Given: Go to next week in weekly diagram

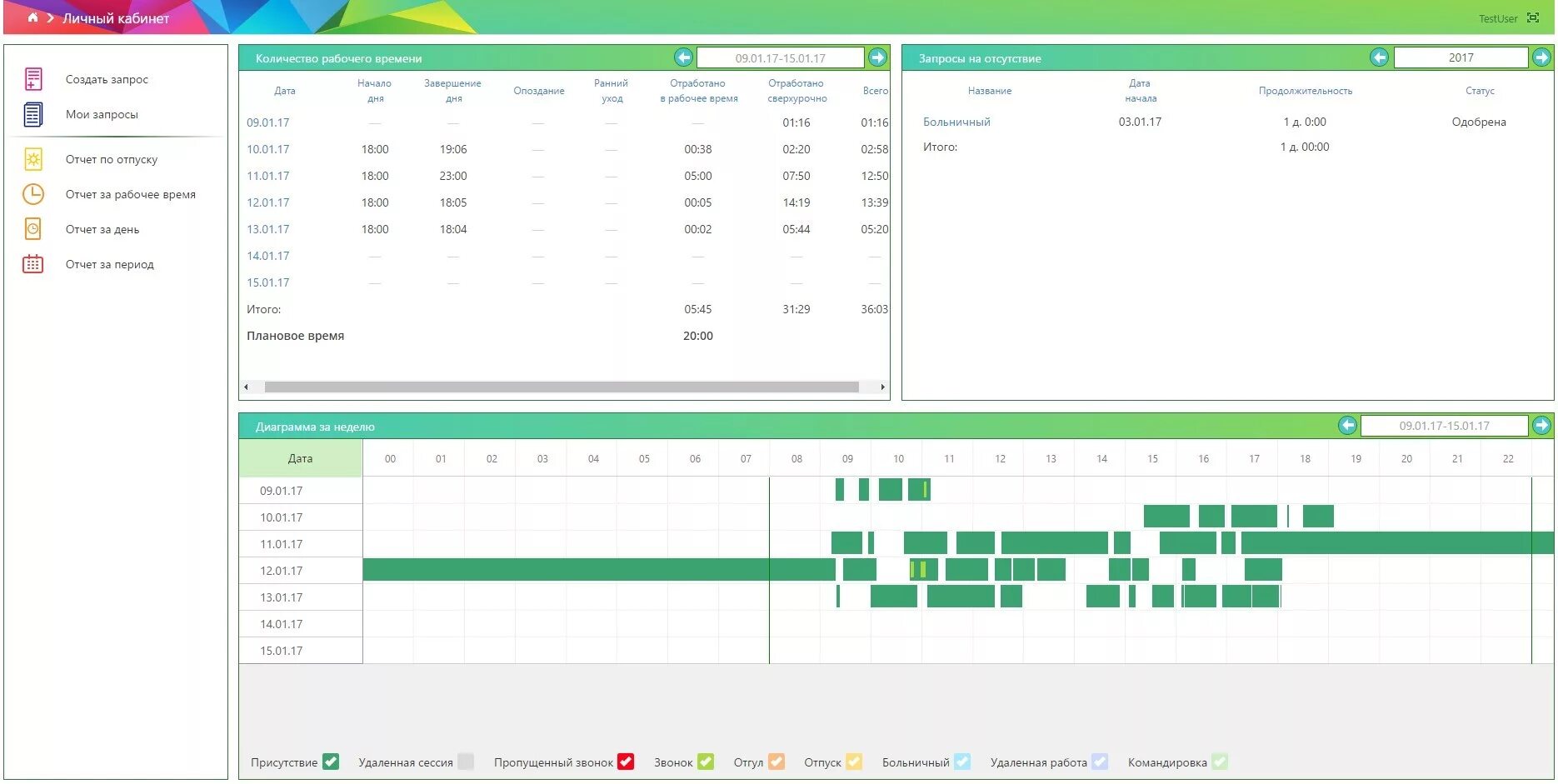Looking at the screenshot, I should [x=1542, y=426].
